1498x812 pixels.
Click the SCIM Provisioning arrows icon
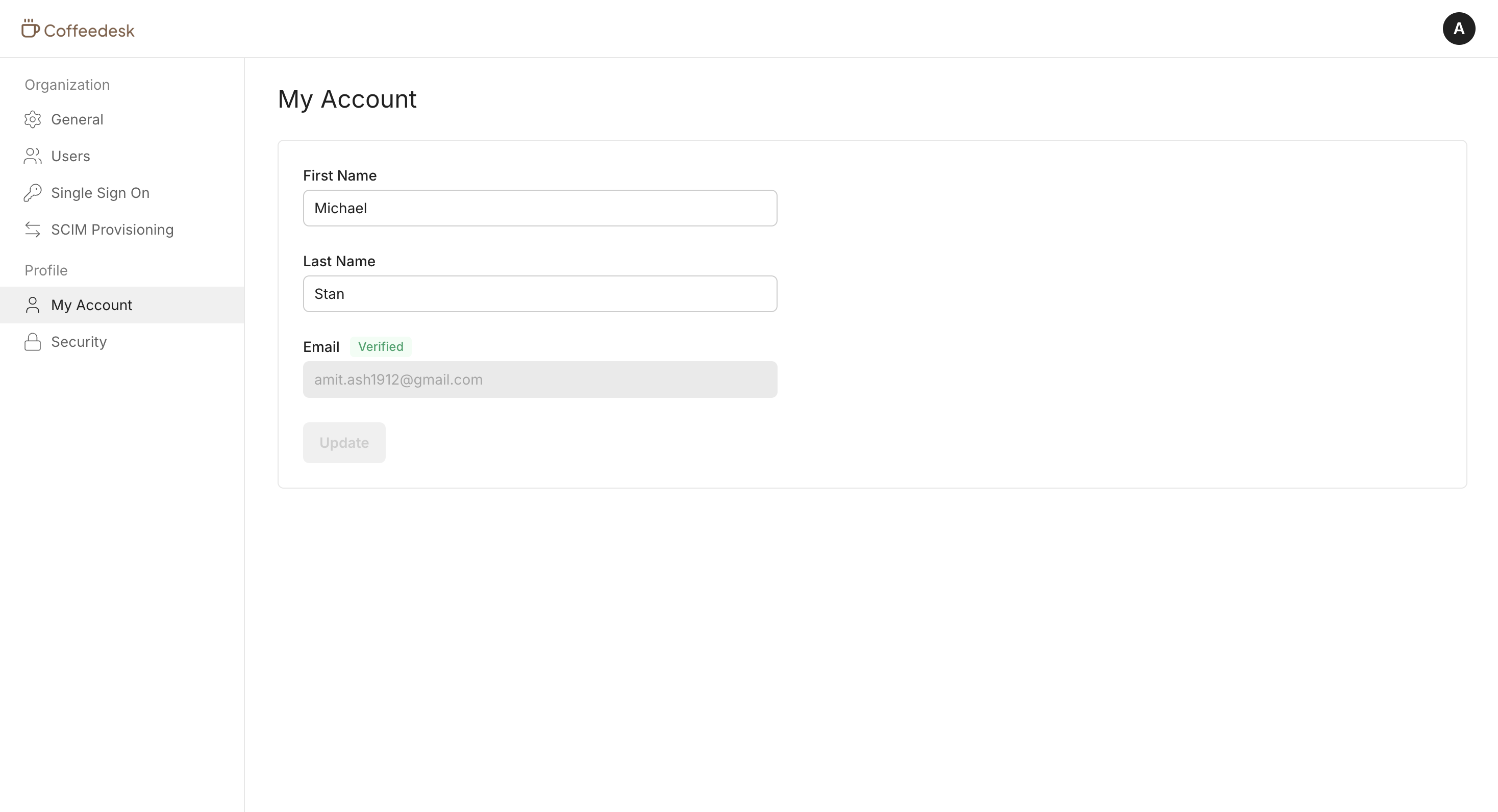coord(33,230)
